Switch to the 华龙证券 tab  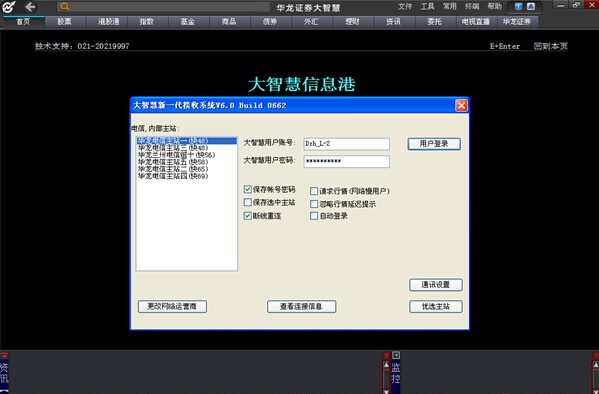[517, 22]
